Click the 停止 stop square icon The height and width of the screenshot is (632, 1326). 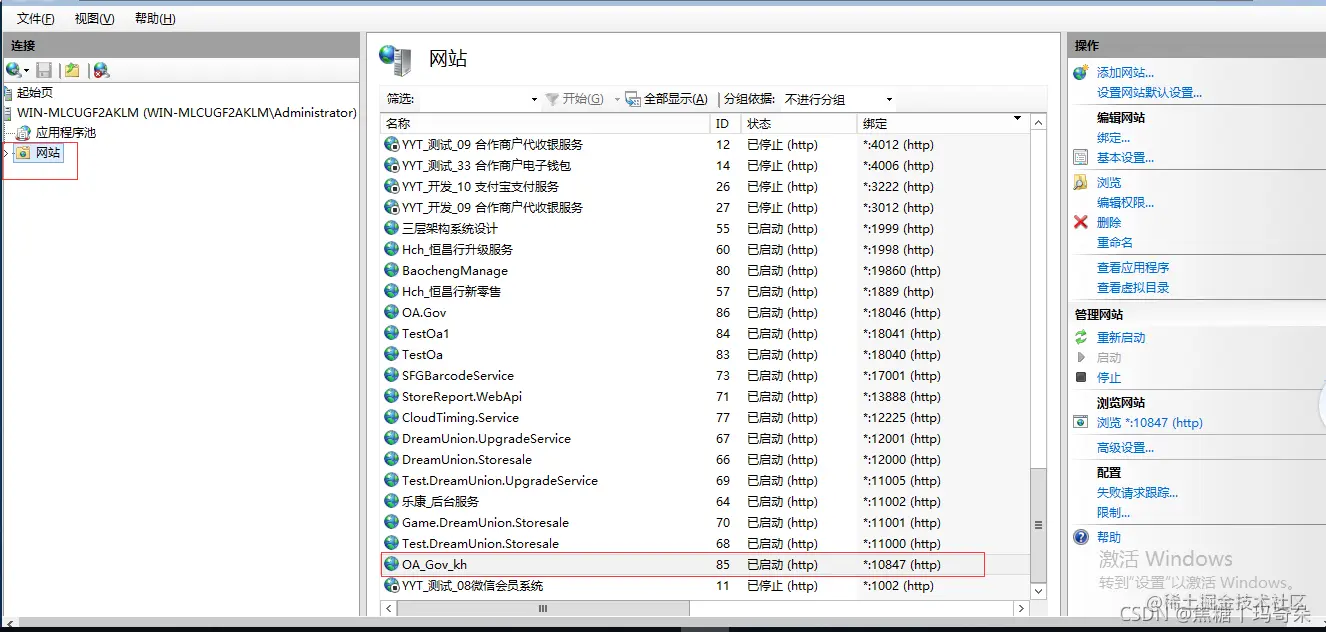[1080, 378]
